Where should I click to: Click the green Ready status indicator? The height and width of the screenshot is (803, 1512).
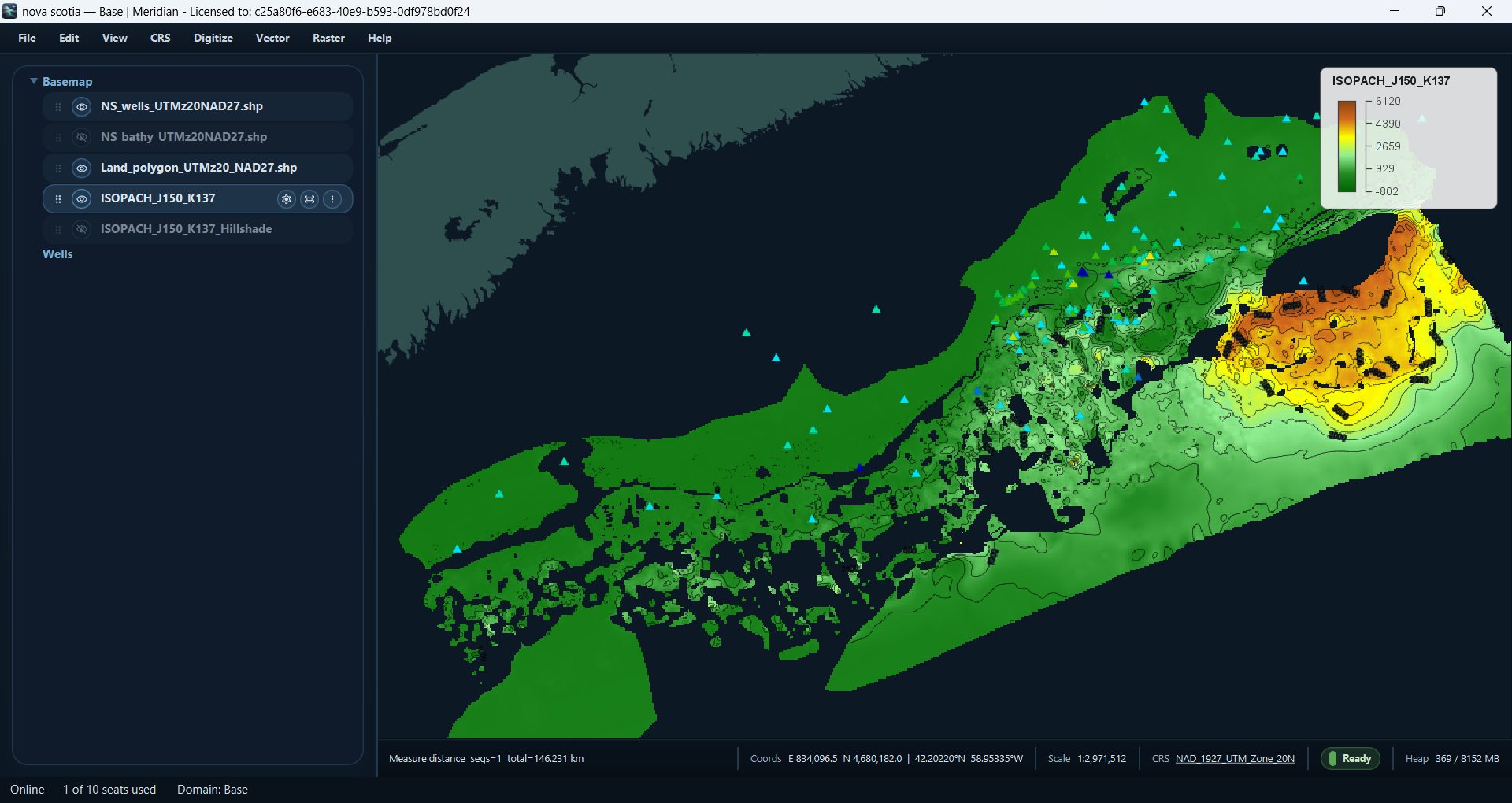[1351, 759]
